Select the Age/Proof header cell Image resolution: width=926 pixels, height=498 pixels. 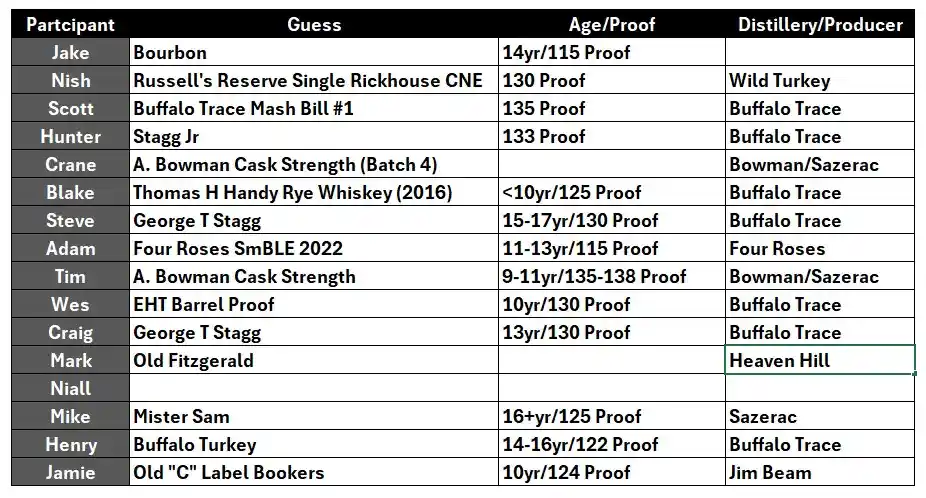611,24
